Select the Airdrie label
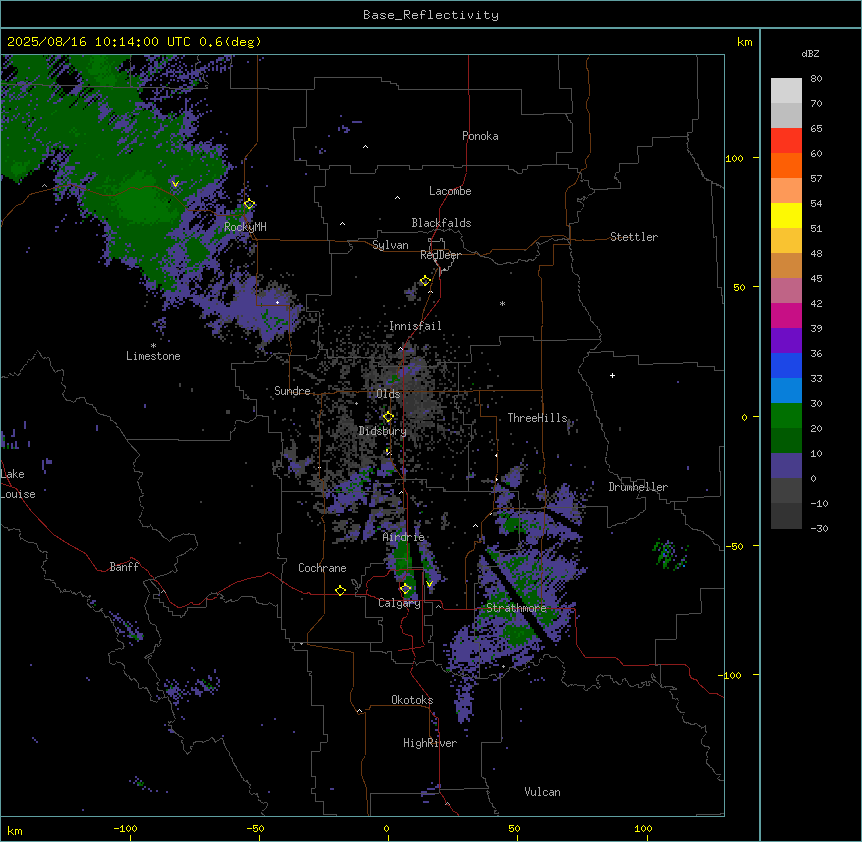 tap(403, 537)
